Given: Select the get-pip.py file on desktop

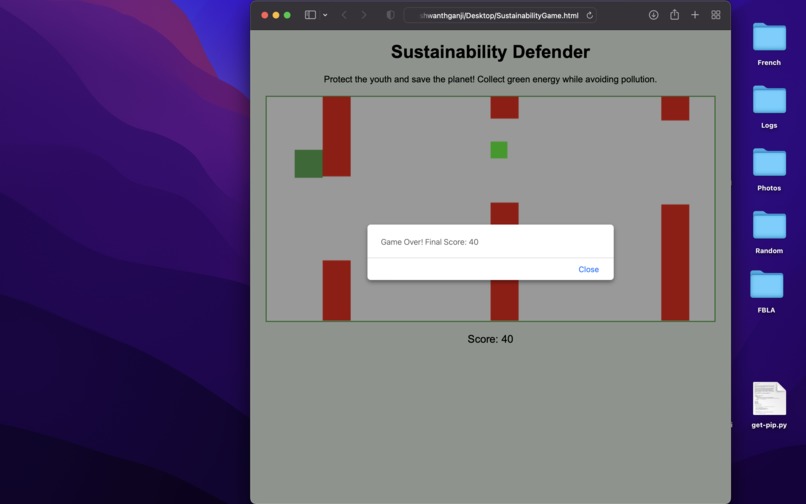Looking at the screenshot, I should (x=769, y=405).
